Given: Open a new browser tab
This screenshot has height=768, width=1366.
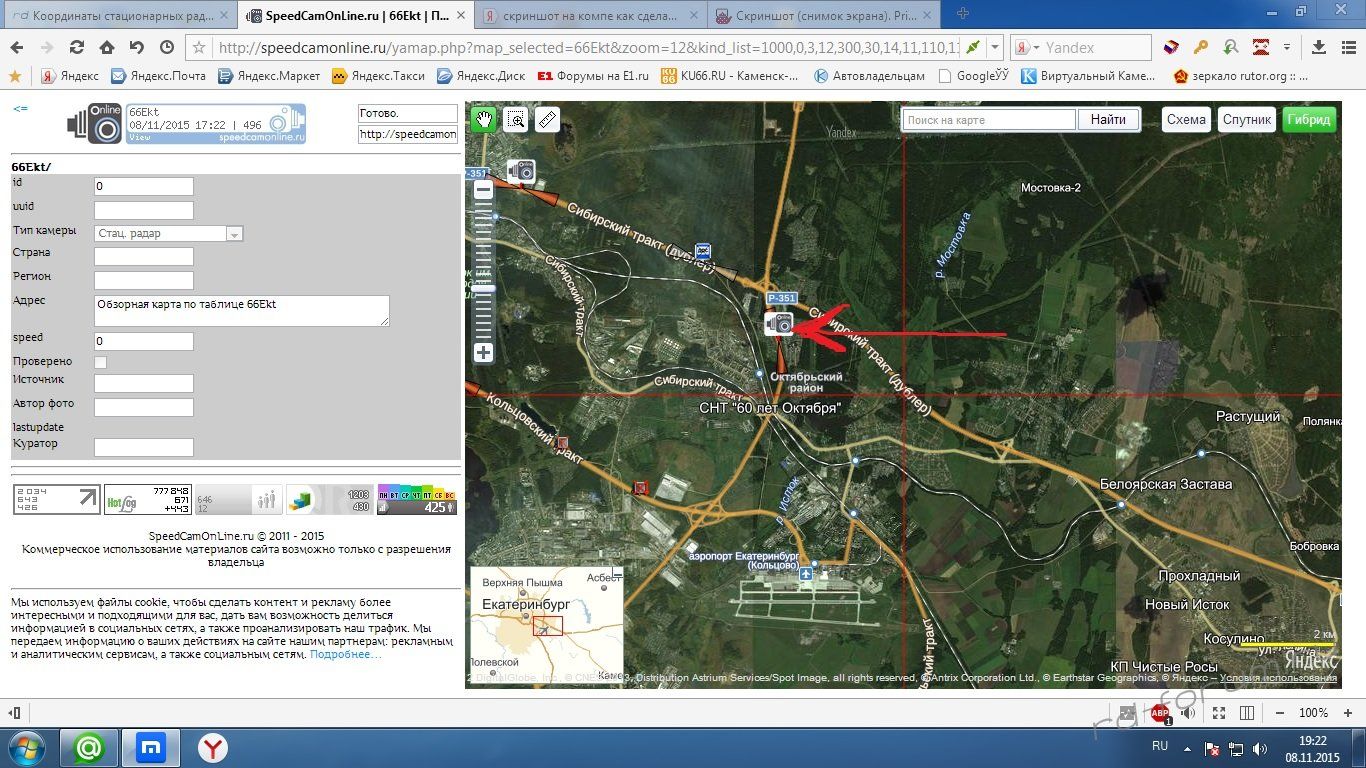Looking at the screenshot, I should [962, 14].
